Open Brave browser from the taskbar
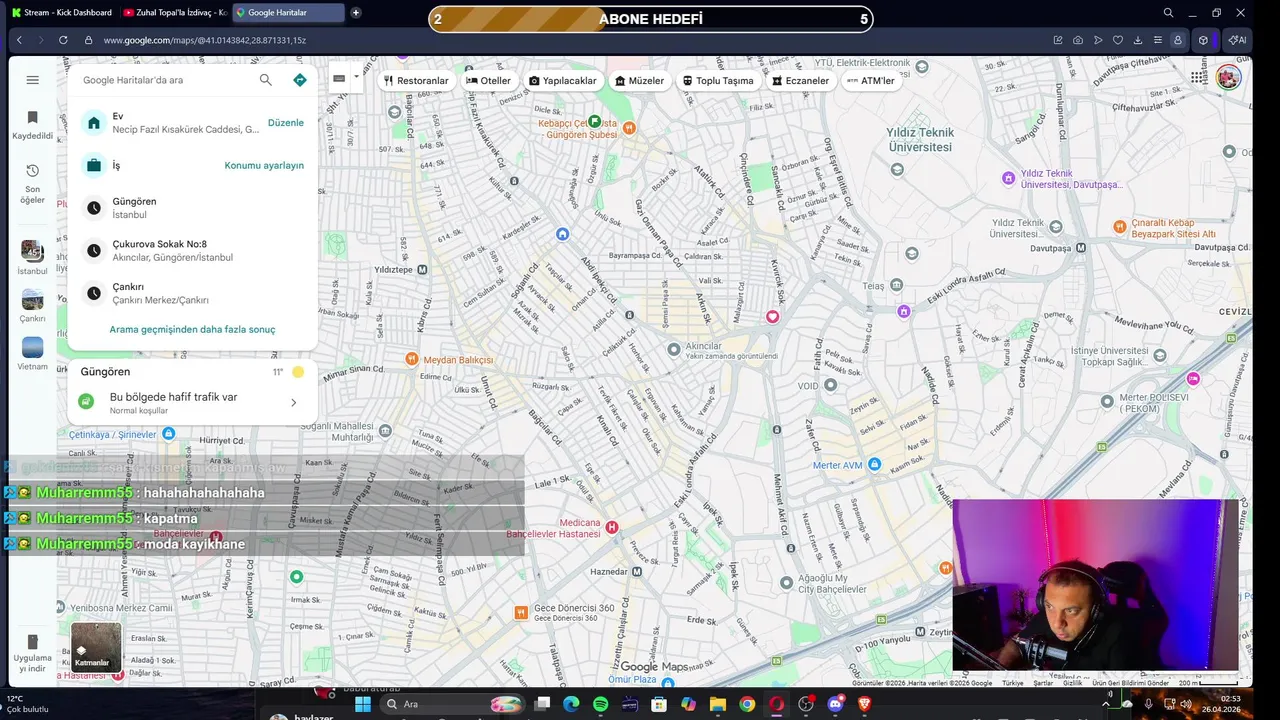This screenshot has width=1280, height=720. (865, 704)
